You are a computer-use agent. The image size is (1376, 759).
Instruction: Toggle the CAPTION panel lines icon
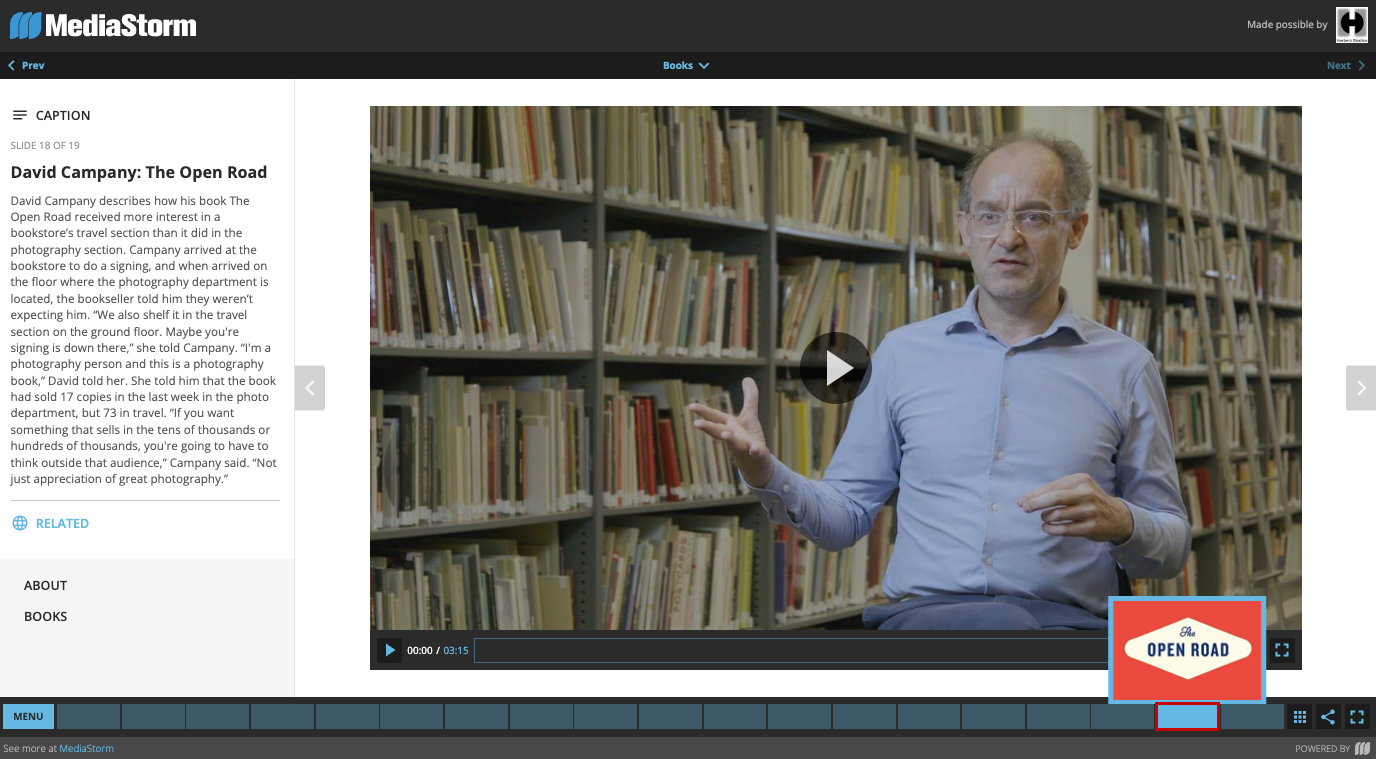pyautogui.click(x=20, y=115)
